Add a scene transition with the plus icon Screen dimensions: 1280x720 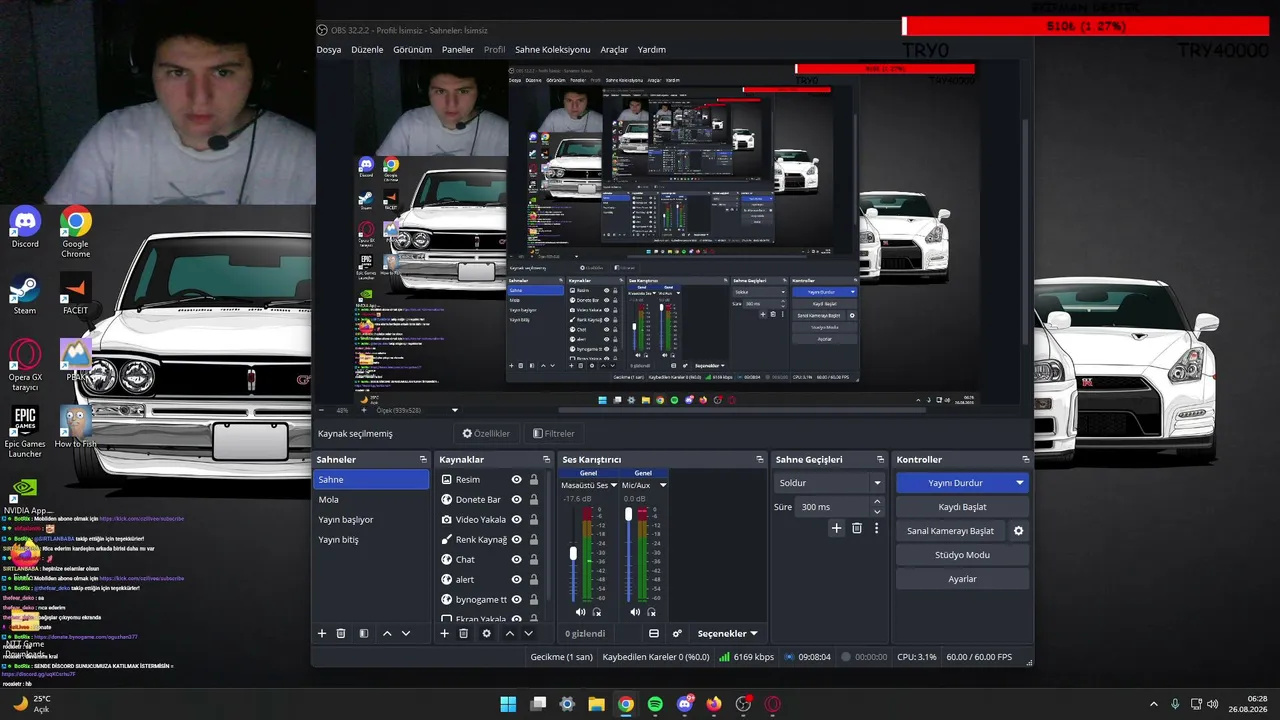pos(837,528)
